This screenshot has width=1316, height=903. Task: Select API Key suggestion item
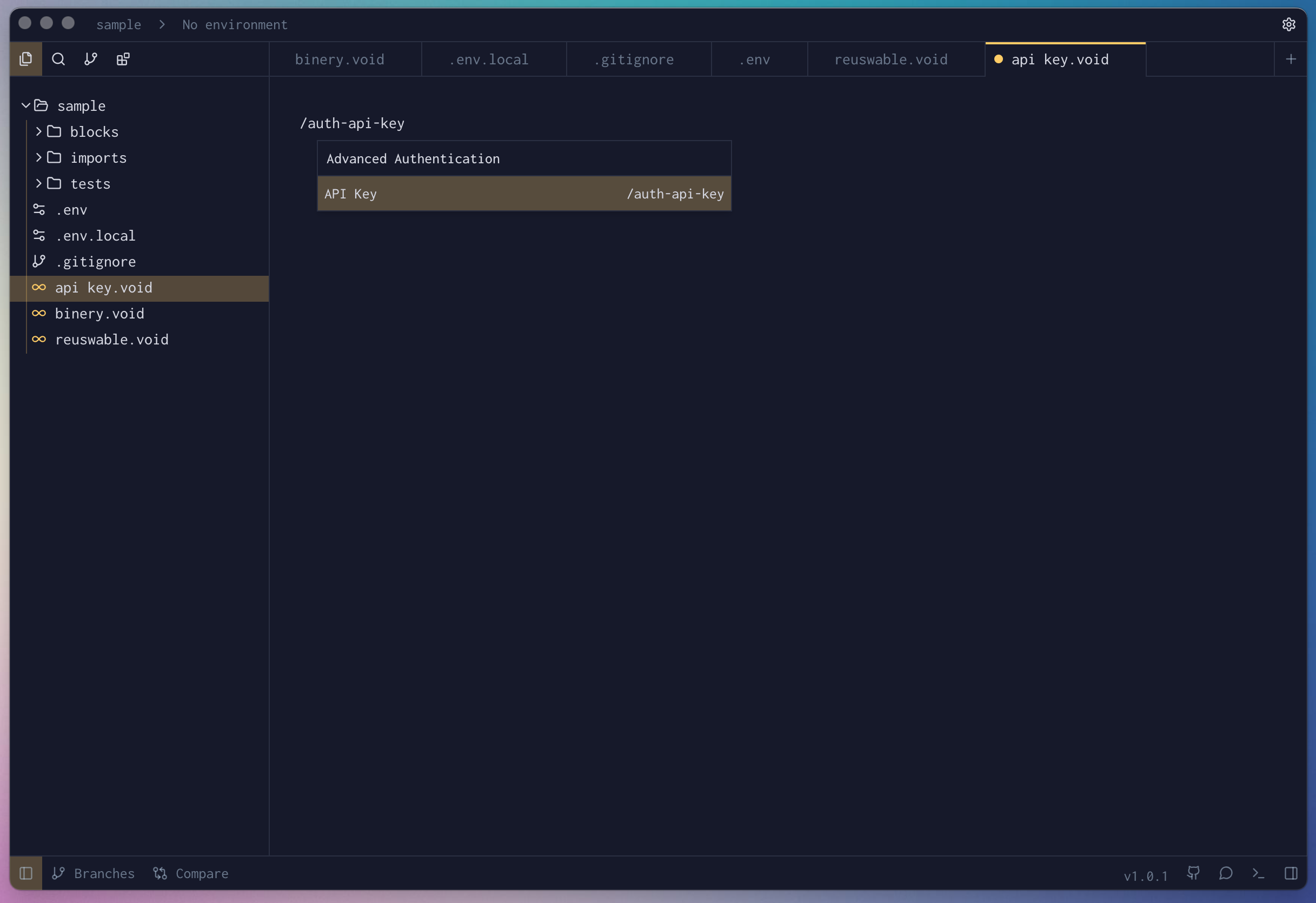click(524, 194)
